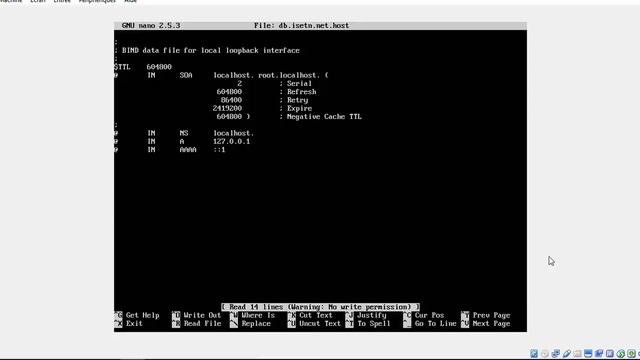This screenshot has height=360, width=640.
Task: Click the Where Is shortcut label
Action: point(258,315)
